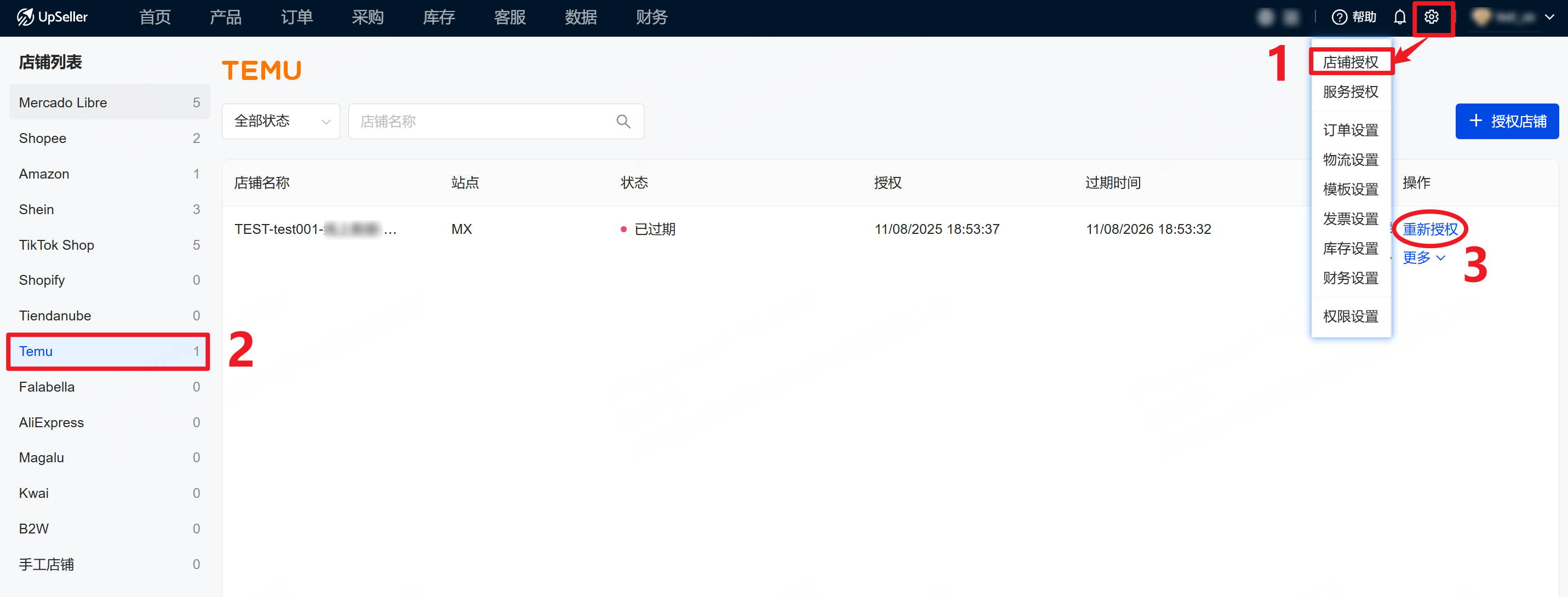Click the 状态 column header
The height and width of the screenshot is (597, 1568).
[634, 182]
